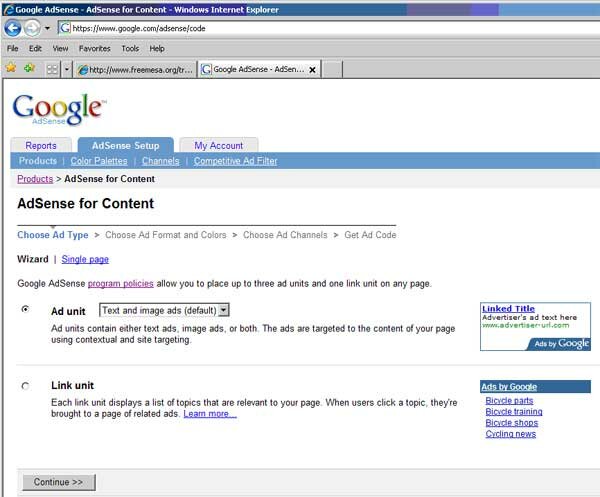Open the program policies link
The image size is (600, 497).
coord(121,284)
